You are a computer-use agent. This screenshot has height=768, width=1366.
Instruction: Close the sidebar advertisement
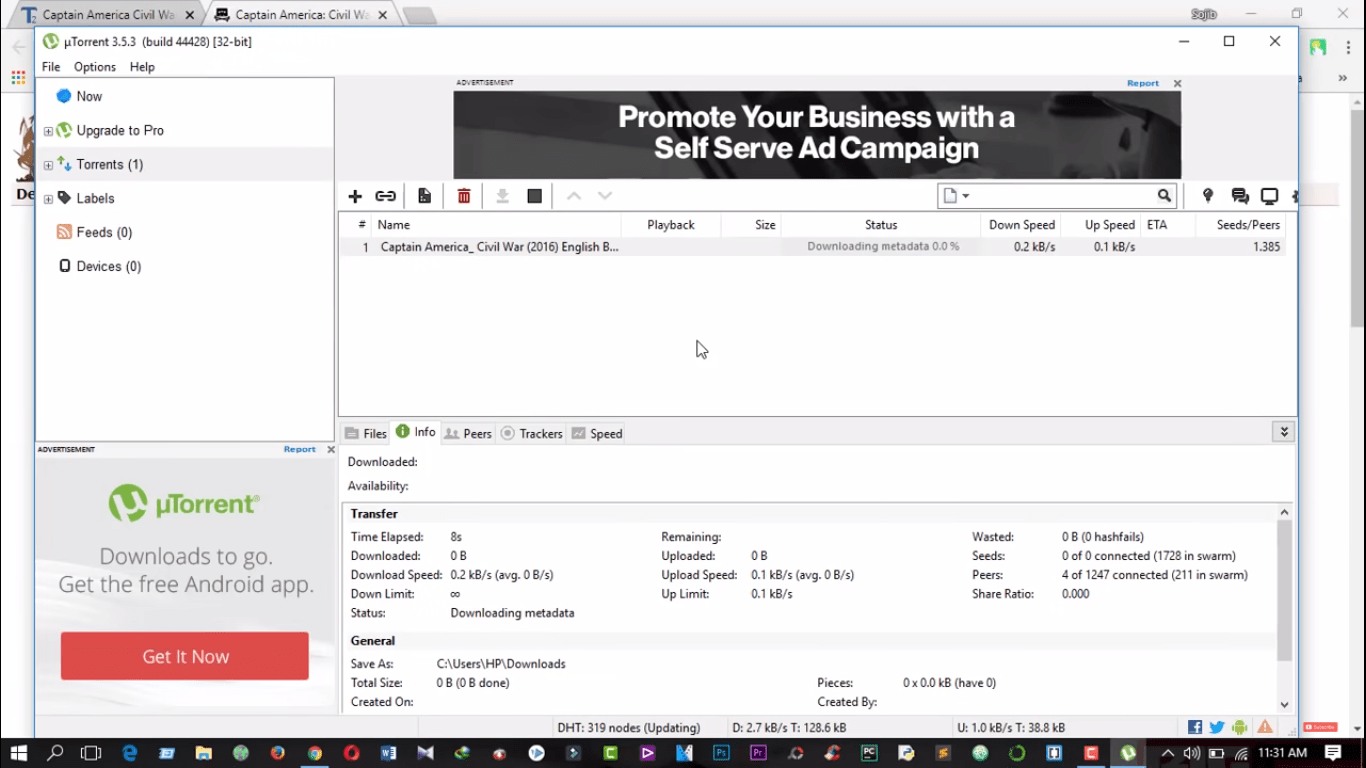coord(331,449)
